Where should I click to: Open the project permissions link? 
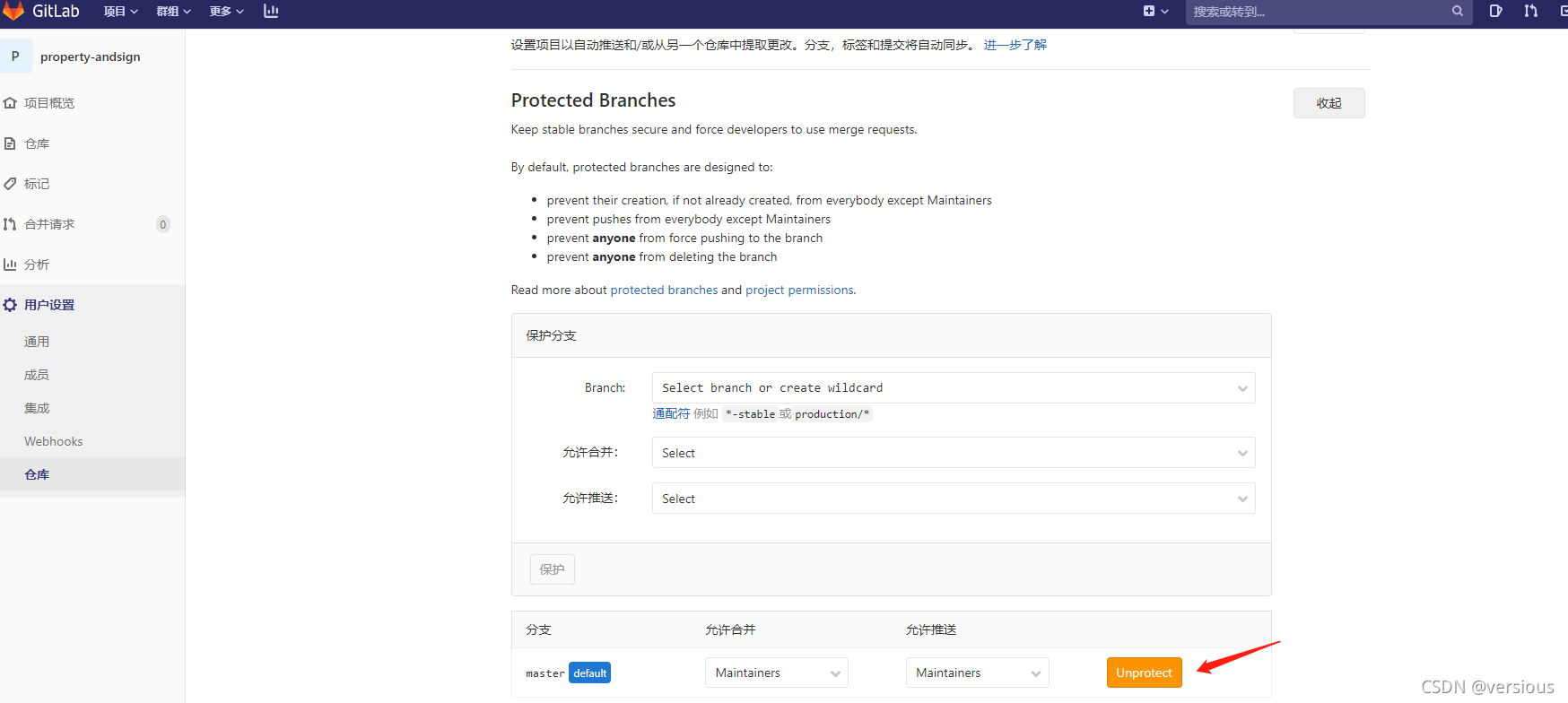(x=799, y=290)
